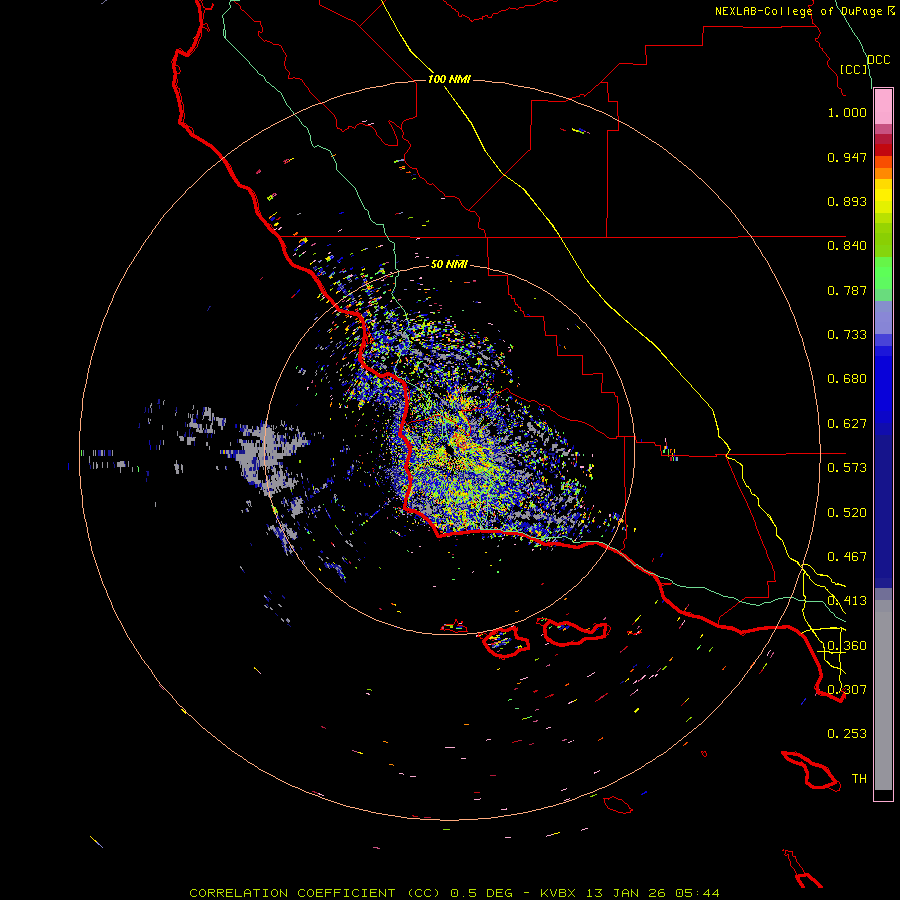Click the 0.733 color scale value
Image resolution: width=900 pixels, height=900 pixels.
(847, 335)
